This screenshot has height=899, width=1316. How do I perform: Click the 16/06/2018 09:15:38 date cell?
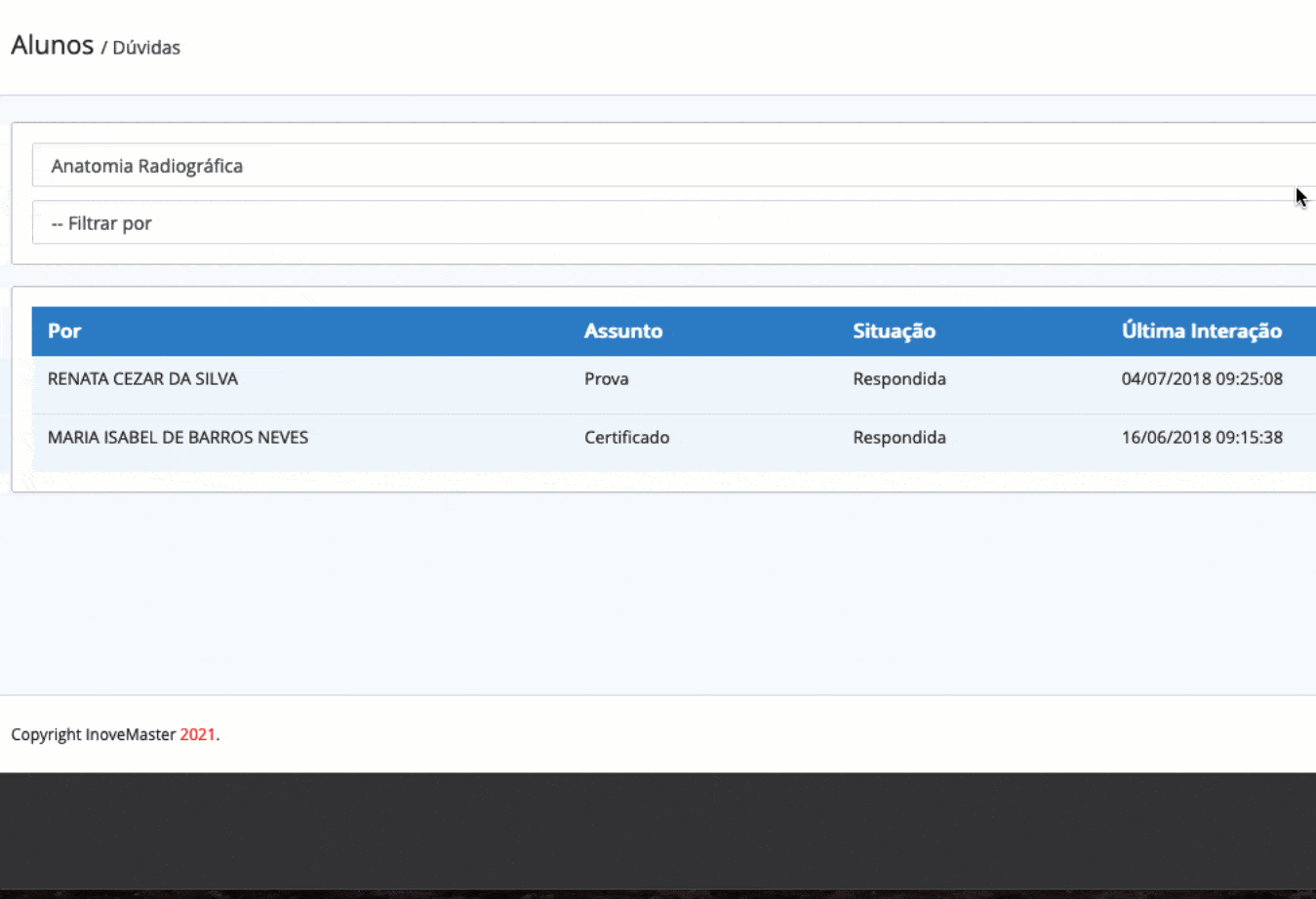pos(1201,438)
